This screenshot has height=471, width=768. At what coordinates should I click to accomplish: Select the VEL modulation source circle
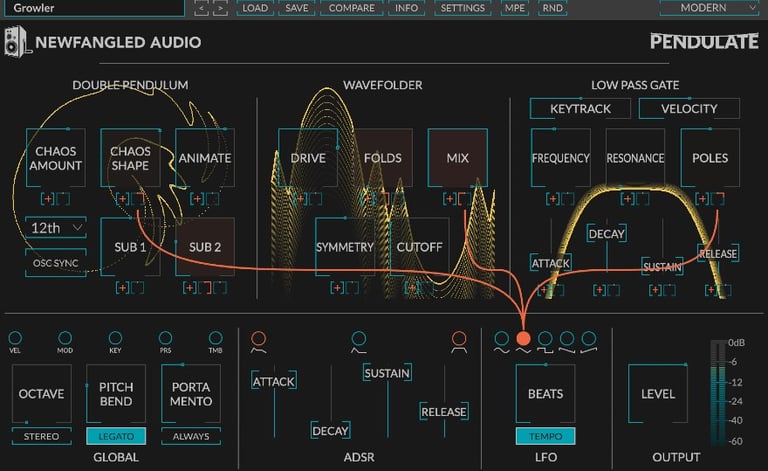pos(15,338)
